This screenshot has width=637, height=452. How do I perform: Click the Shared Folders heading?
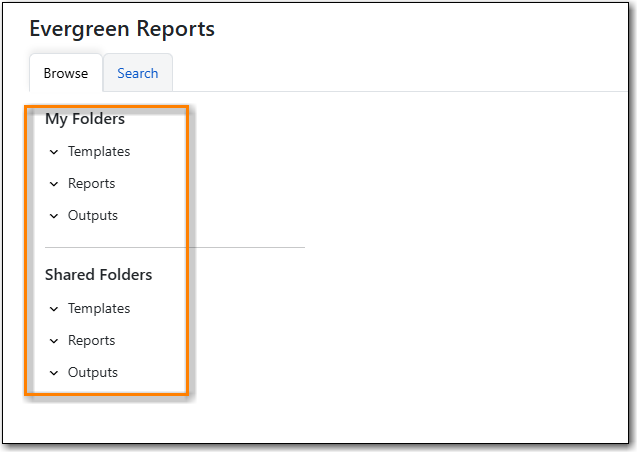click(x=98, y=275)
